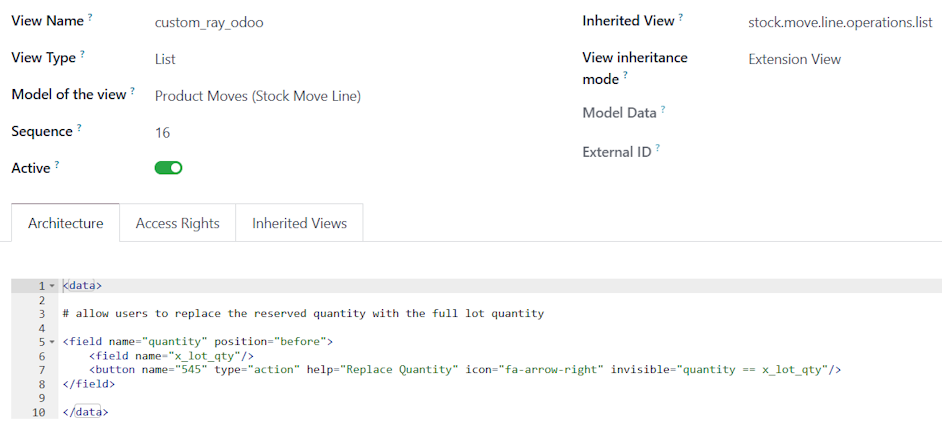Open the stock.move.line.operations.list inherited view link
942x434 pixels.
click(839, 22)
